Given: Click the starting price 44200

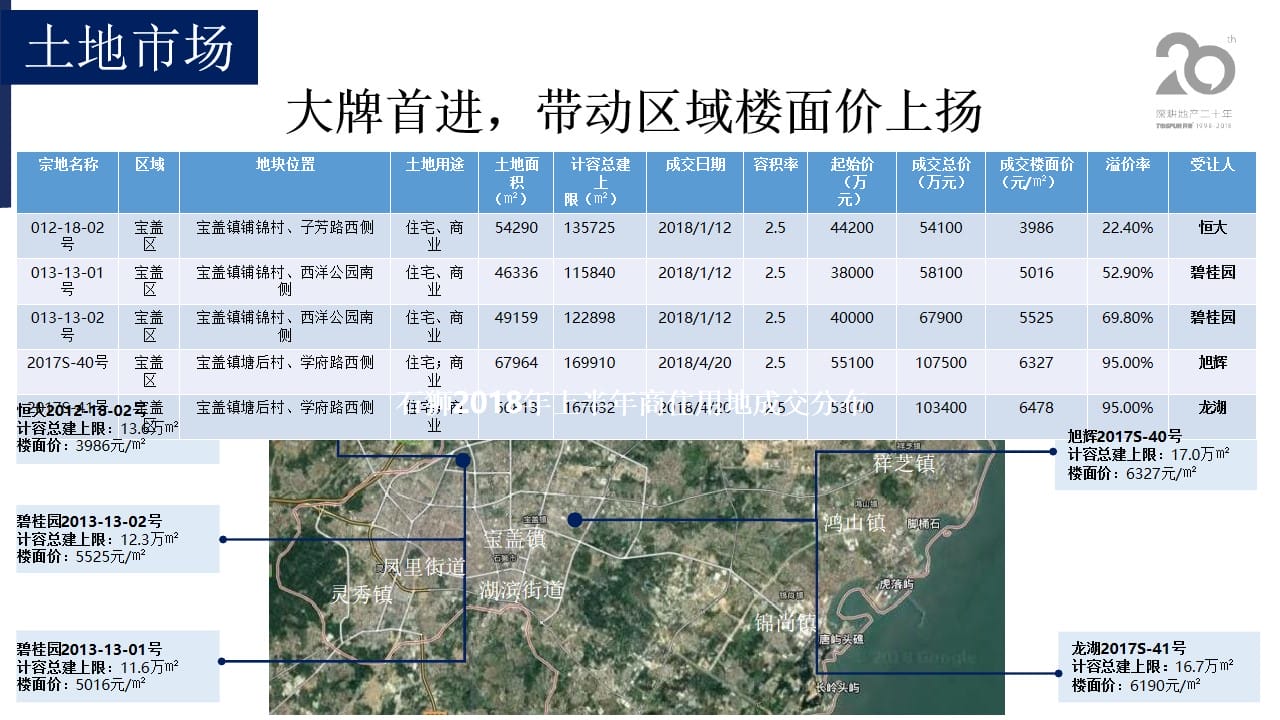Looking at the screenshot, I should click(x=851, y=227).
